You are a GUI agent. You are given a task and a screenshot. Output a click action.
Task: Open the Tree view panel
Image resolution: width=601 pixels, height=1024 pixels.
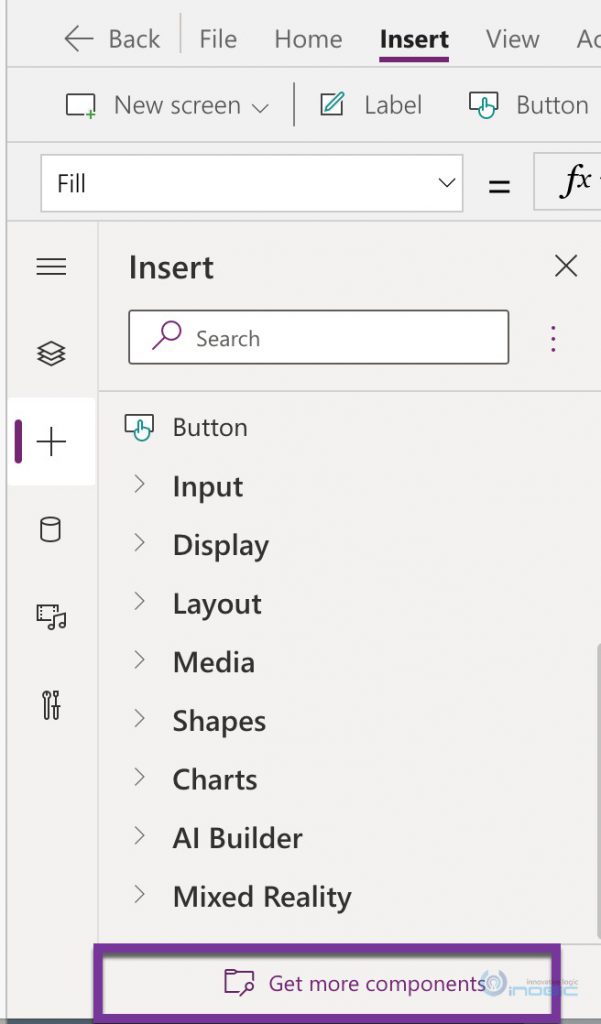(x=51, y=352)
